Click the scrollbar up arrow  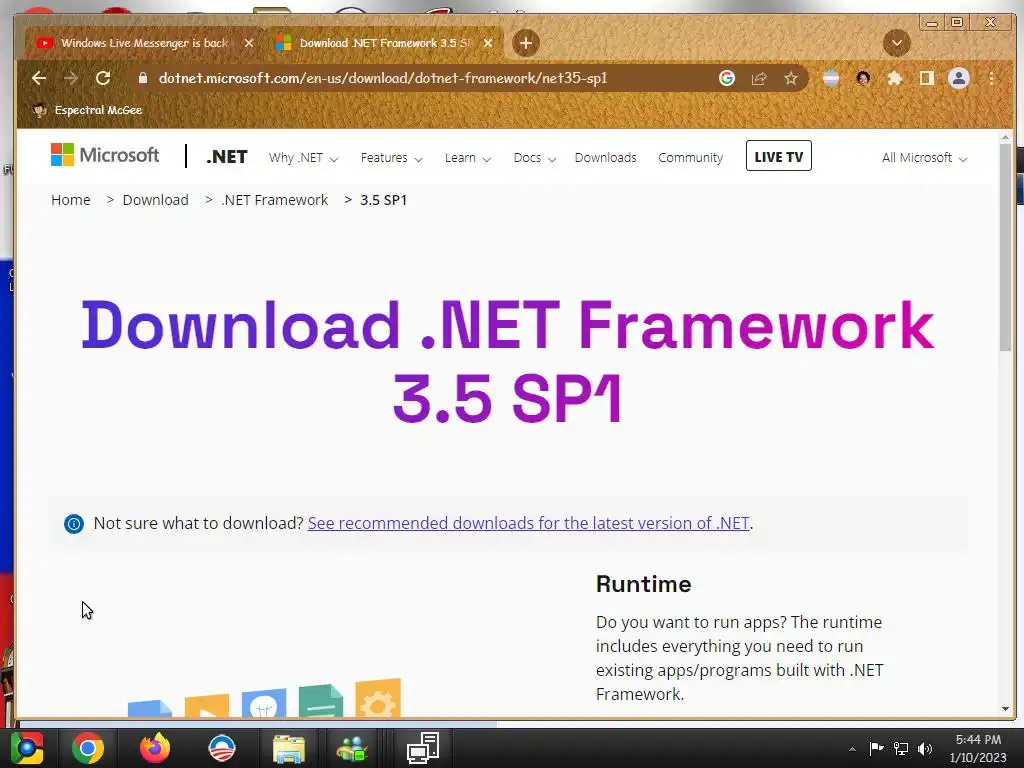coord(1005,137)
